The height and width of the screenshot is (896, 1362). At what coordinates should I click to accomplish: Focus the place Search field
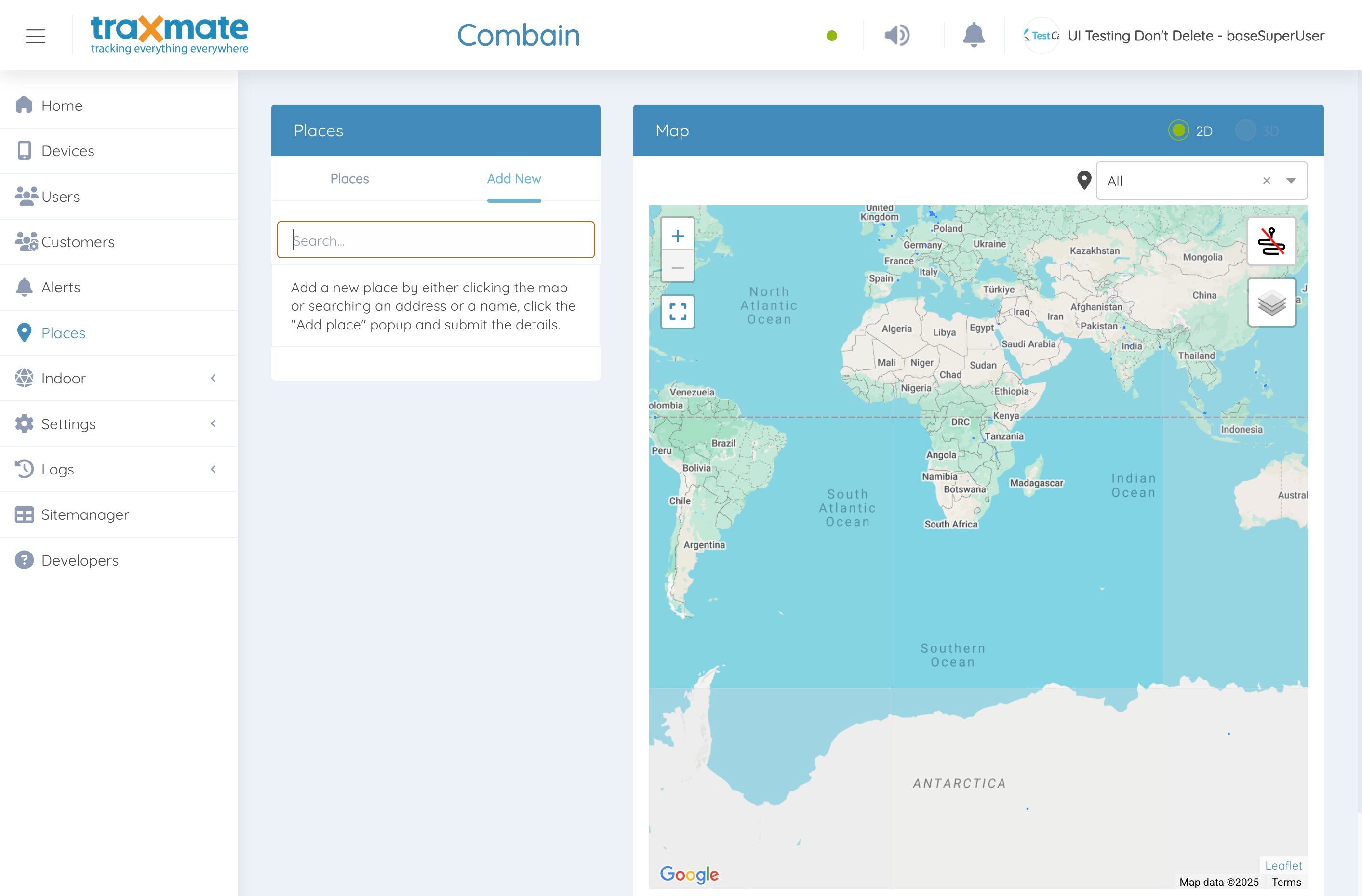click(x=436, y=240)
